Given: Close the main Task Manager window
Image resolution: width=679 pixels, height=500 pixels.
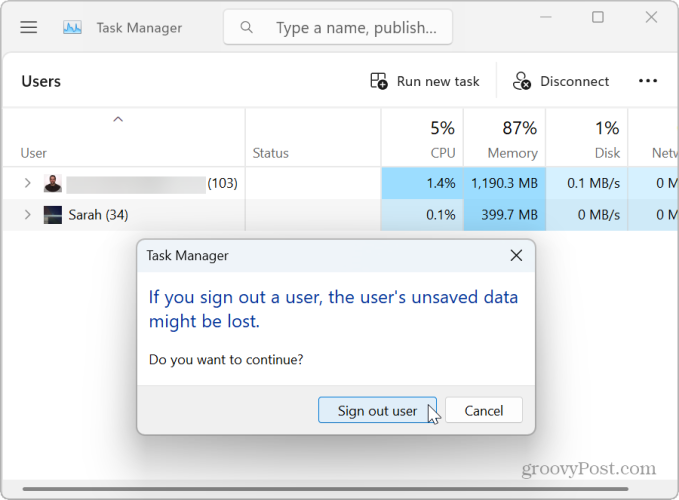Looking at the screenshot, I should click(651, 17).
